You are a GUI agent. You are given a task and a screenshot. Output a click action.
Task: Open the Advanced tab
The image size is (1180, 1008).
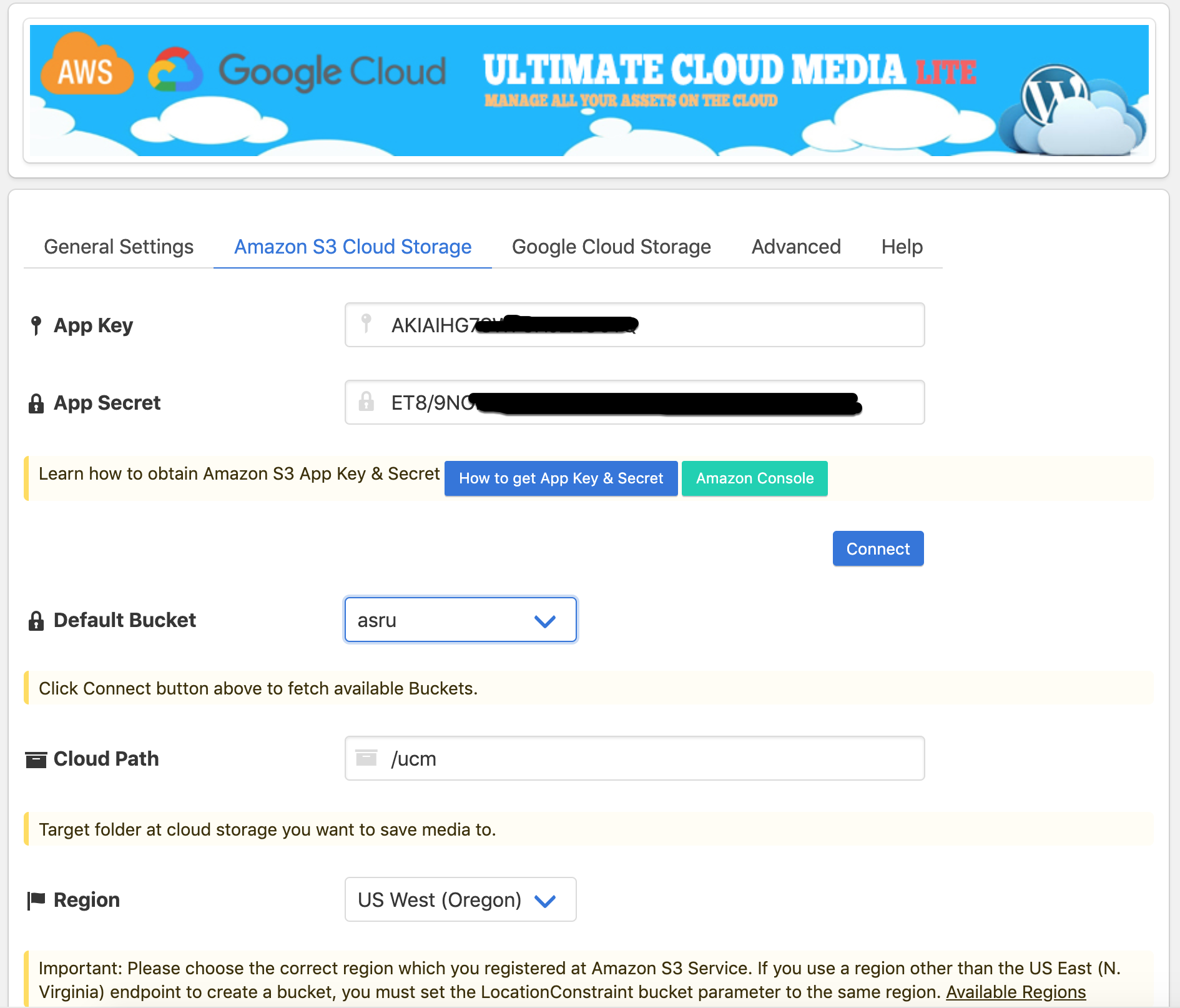796,247
